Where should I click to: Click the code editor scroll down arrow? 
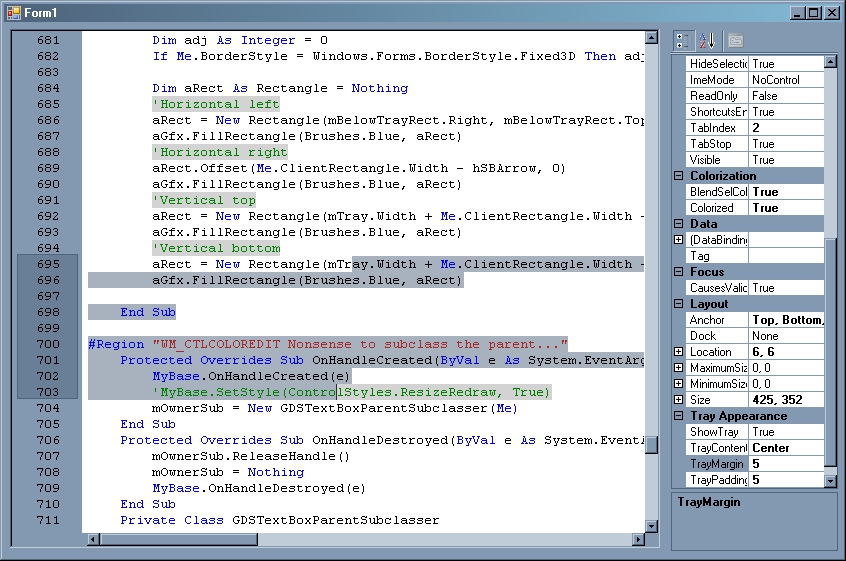(x=652, y=526)
